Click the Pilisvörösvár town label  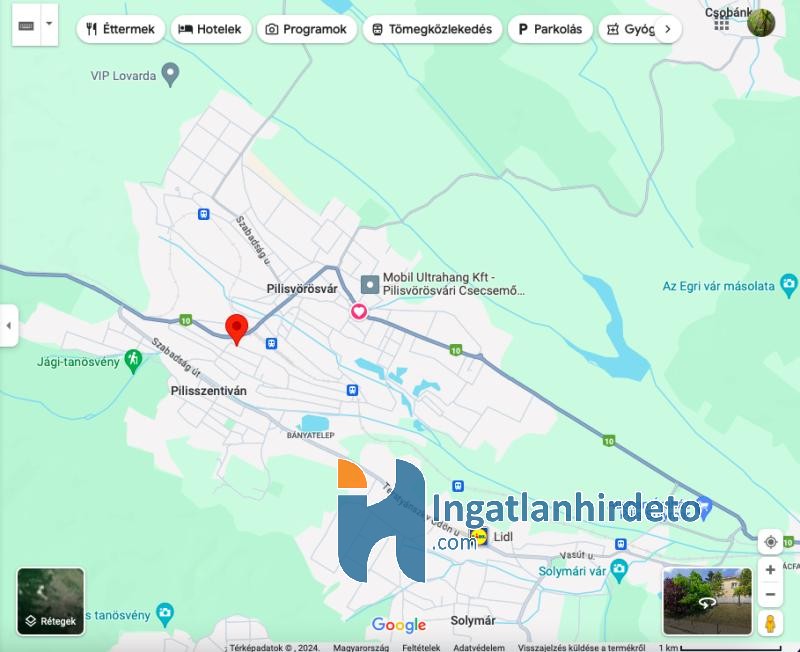coord(302,289)
